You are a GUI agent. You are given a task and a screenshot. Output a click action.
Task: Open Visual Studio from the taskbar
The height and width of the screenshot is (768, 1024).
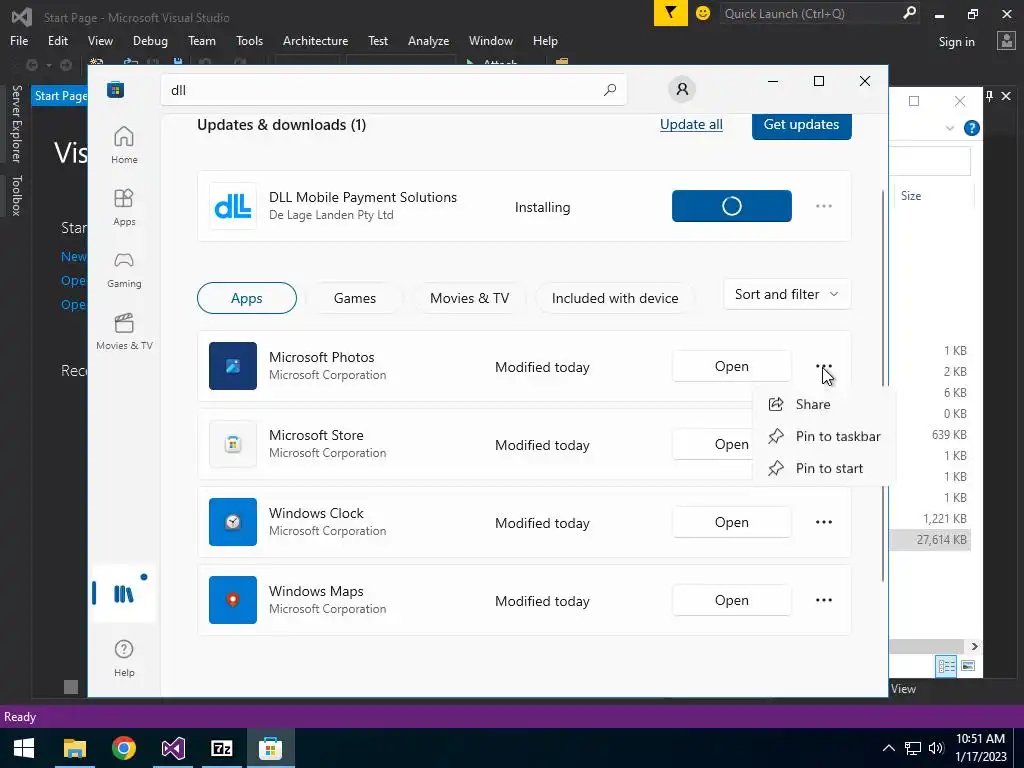[x=173, y=748]
